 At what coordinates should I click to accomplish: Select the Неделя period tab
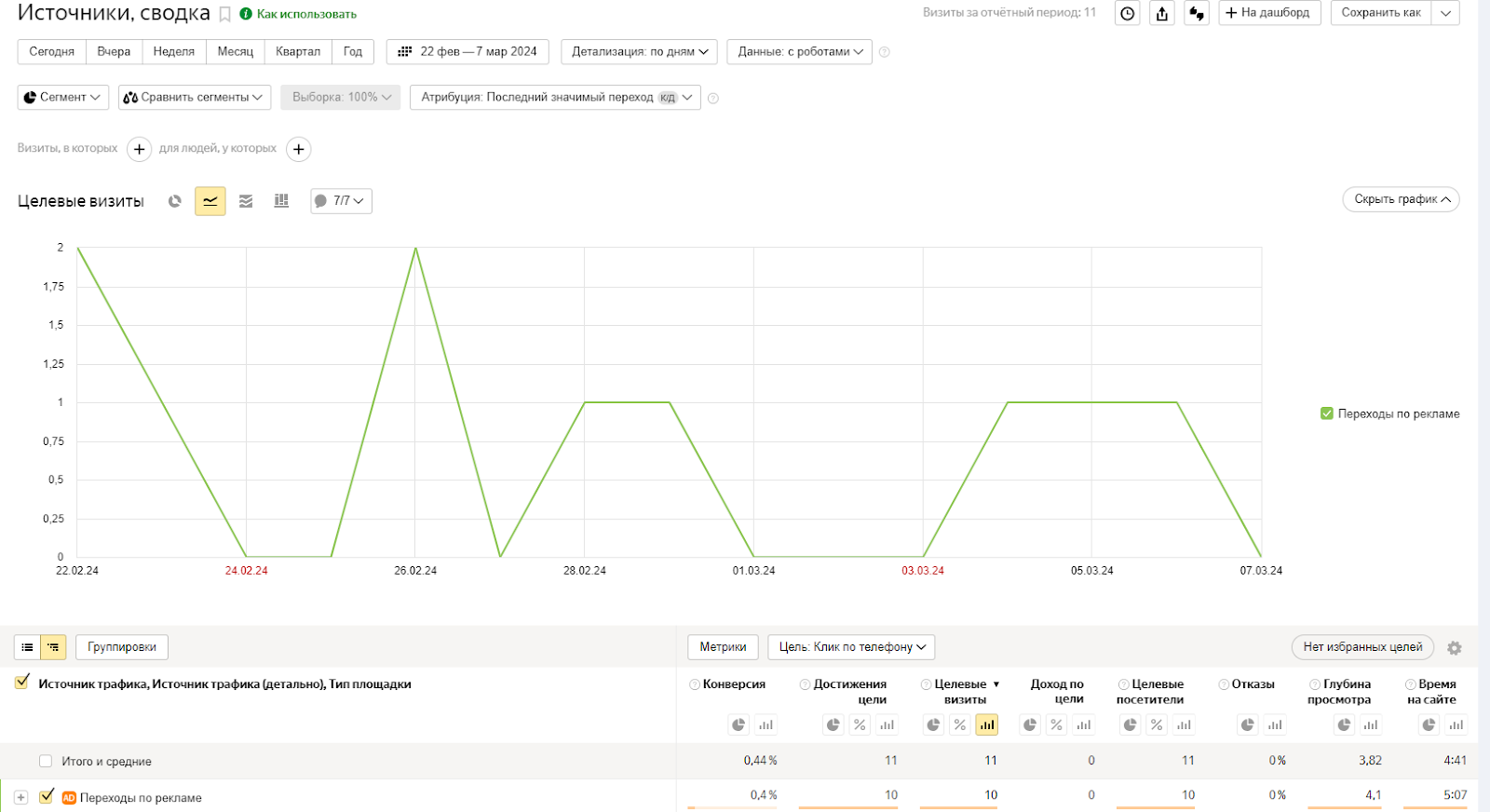[174, 52]
